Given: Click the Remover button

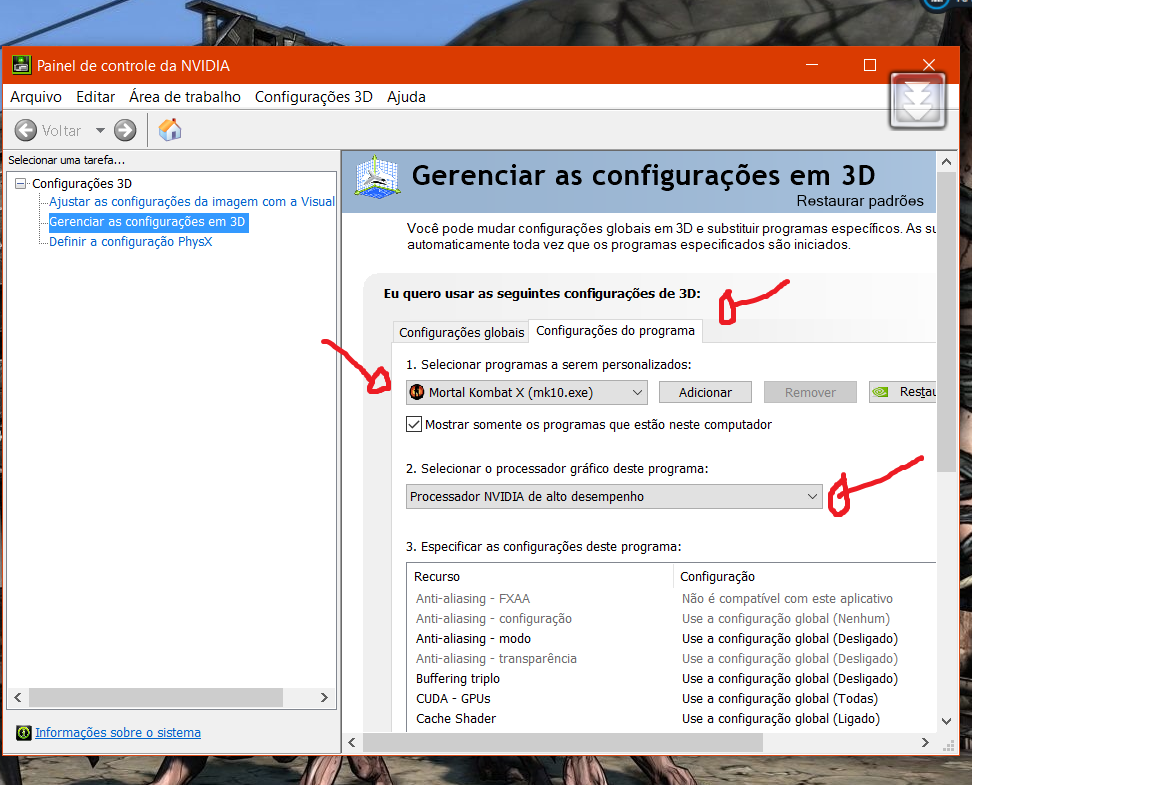Looking at the screenshot, I should tap(810, 392).
